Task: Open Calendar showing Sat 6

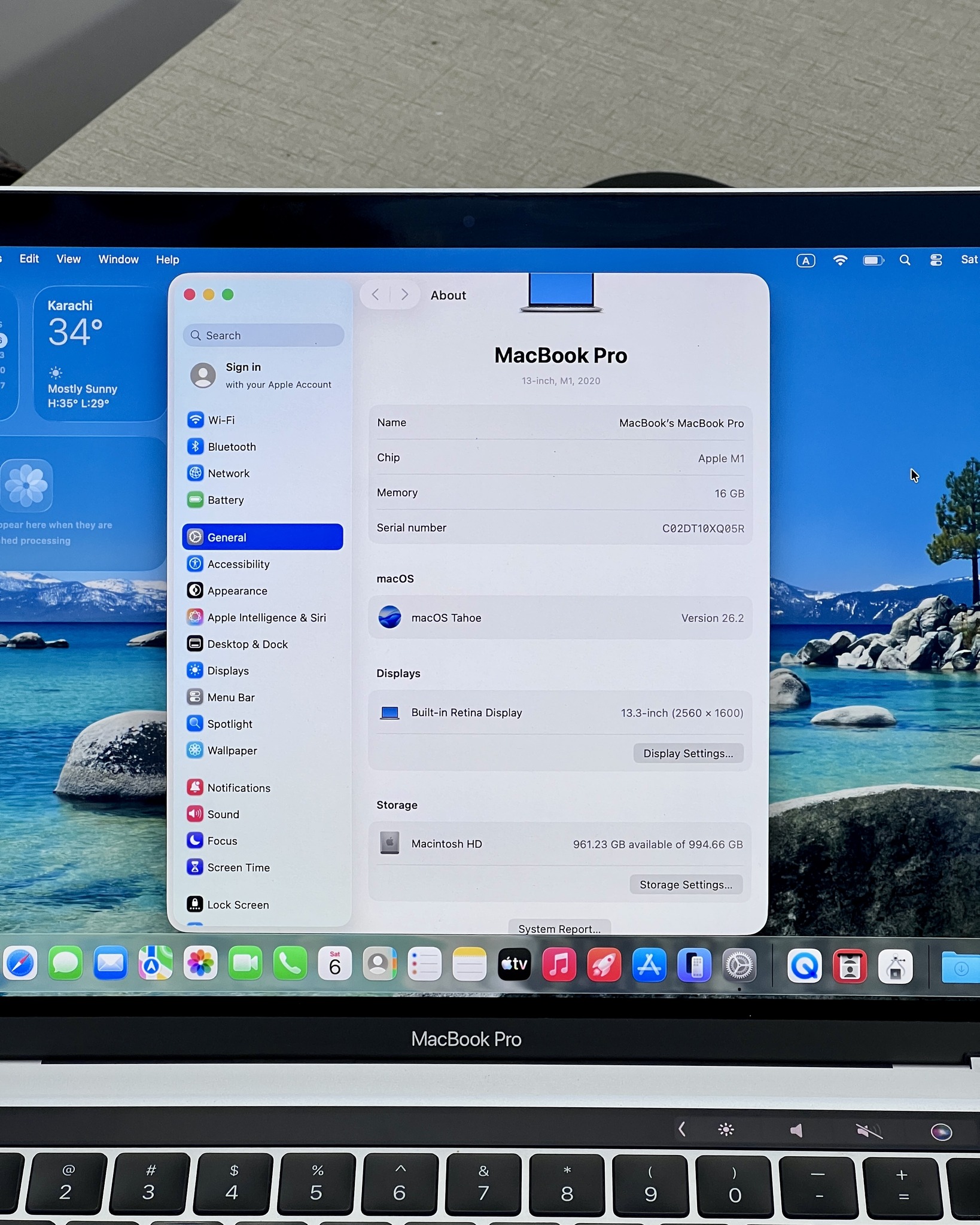Action: click(335, 964)
